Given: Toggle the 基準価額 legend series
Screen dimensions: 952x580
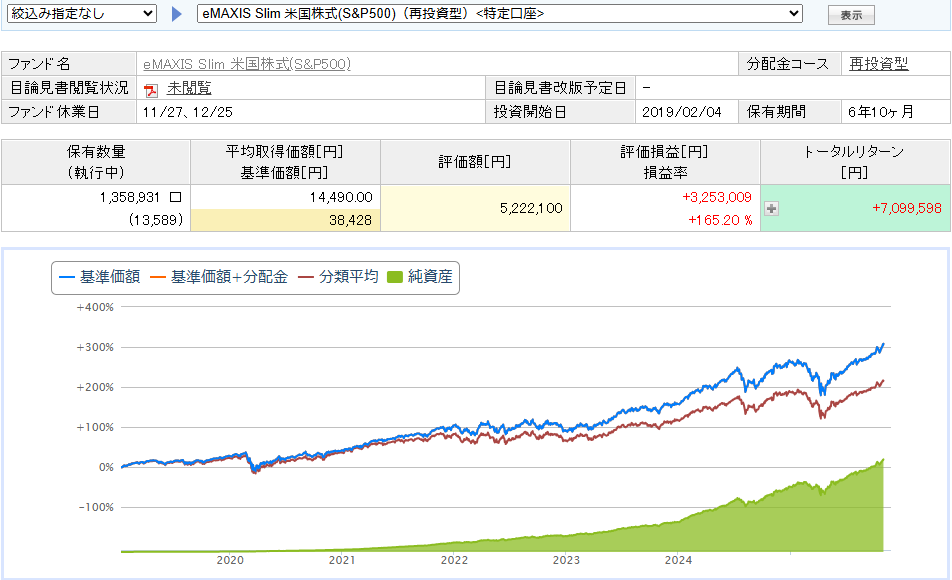Looking at the screenshot, I should tap(99, 277).
